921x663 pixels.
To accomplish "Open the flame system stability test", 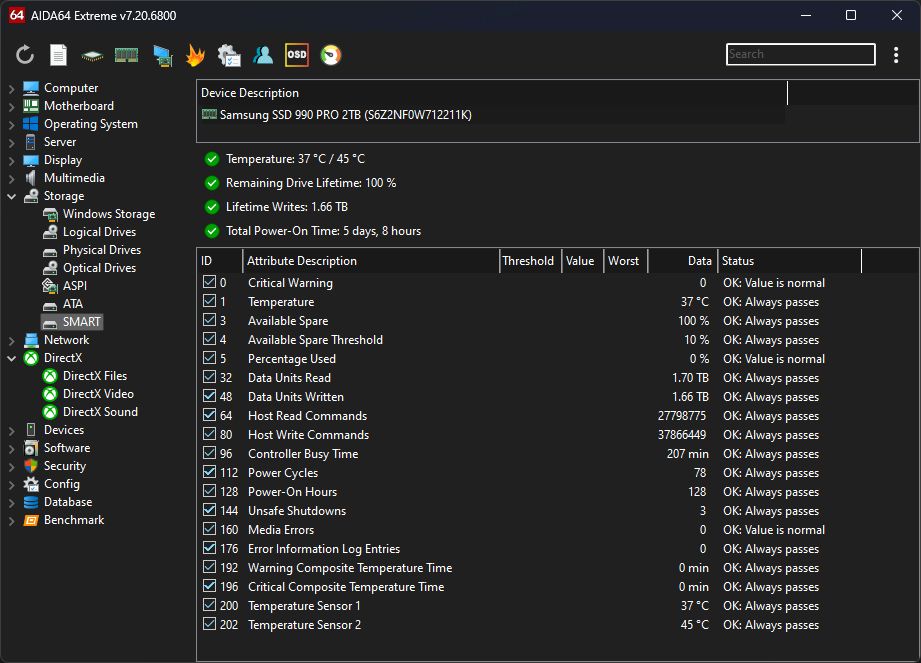I will pyautogui.click(x=195, y=55).
